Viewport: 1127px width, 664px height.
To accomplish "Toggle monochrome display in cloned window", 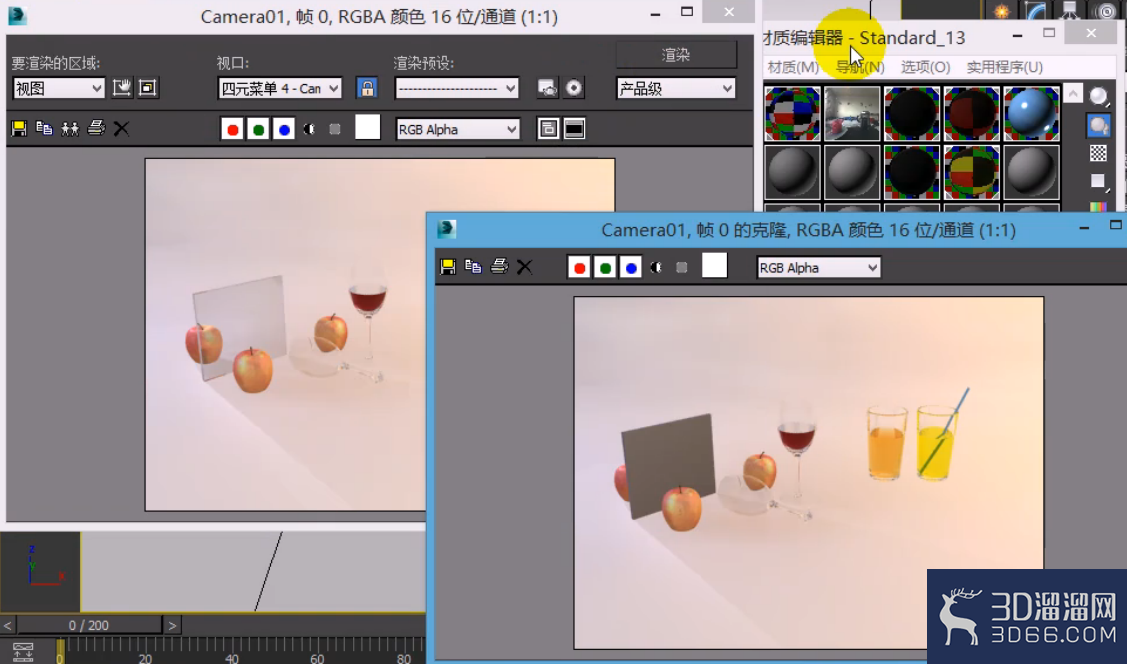I will tap(681, 267).
